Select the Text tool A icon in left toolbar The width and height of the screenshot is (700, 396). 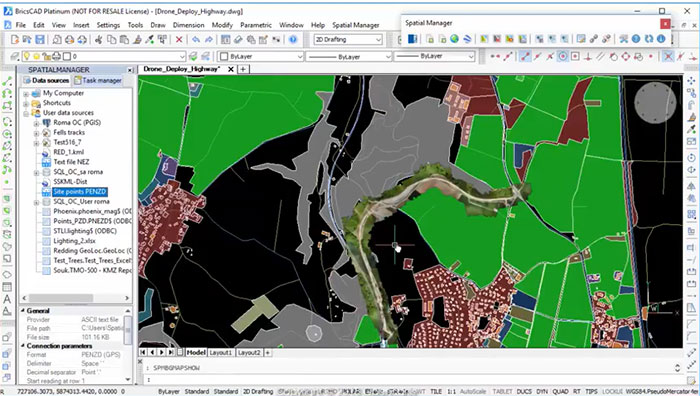pos(7,299)
